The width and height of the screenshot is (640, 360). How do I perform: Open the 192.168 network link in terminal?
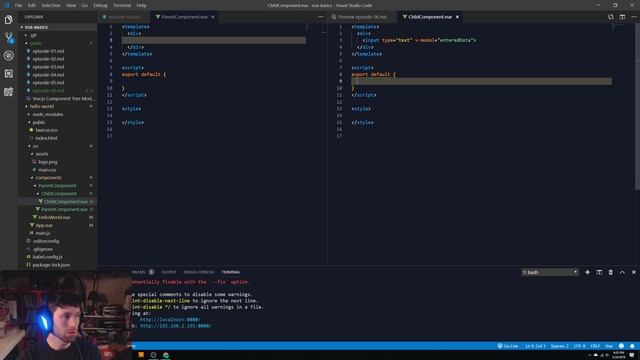(x=176, y=326)
